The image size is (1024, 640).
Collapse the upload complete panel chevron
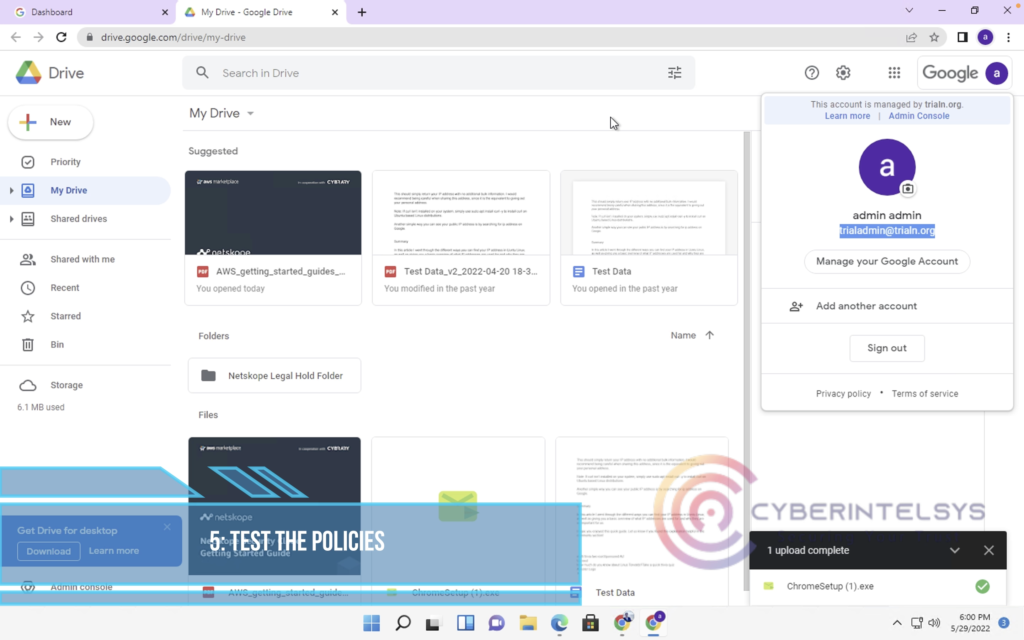pos(955,551)
